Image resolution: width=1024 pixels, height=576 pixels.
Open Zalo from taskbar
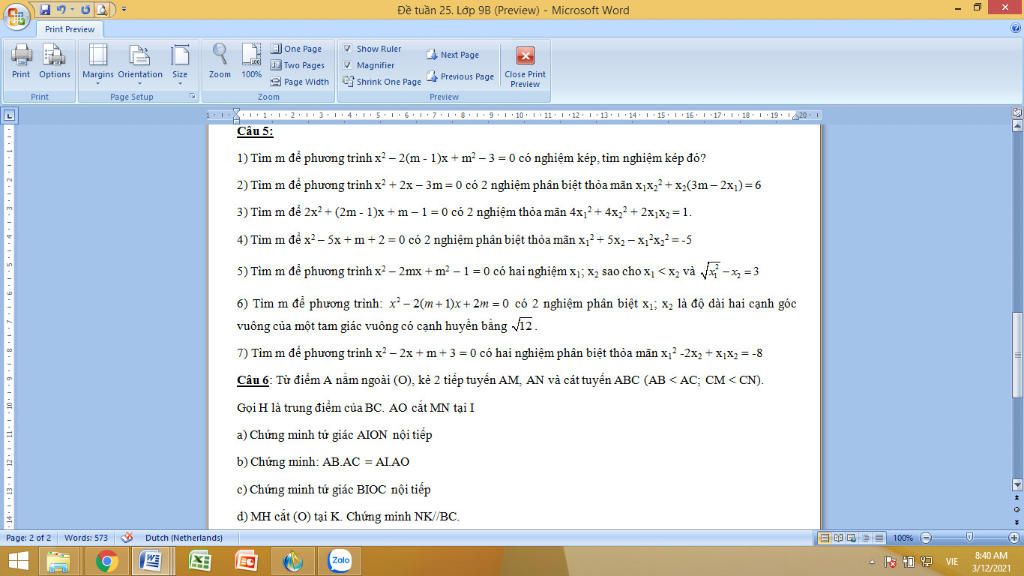point(340,561)
